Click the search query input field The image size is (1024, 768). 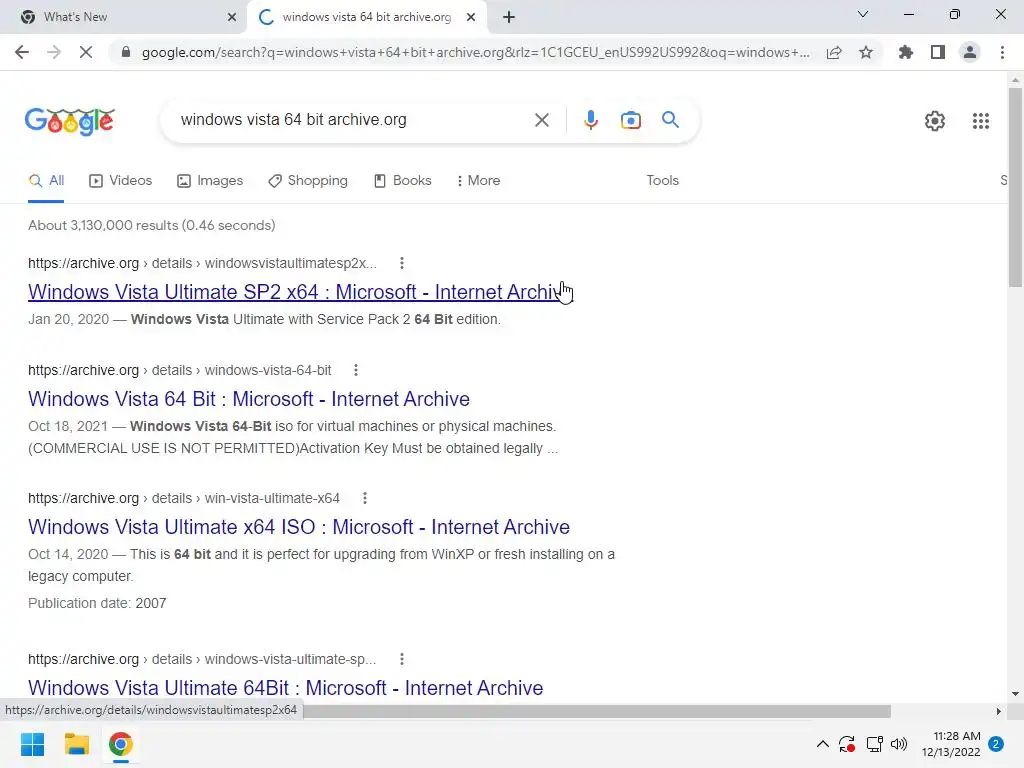coord(353,120)
